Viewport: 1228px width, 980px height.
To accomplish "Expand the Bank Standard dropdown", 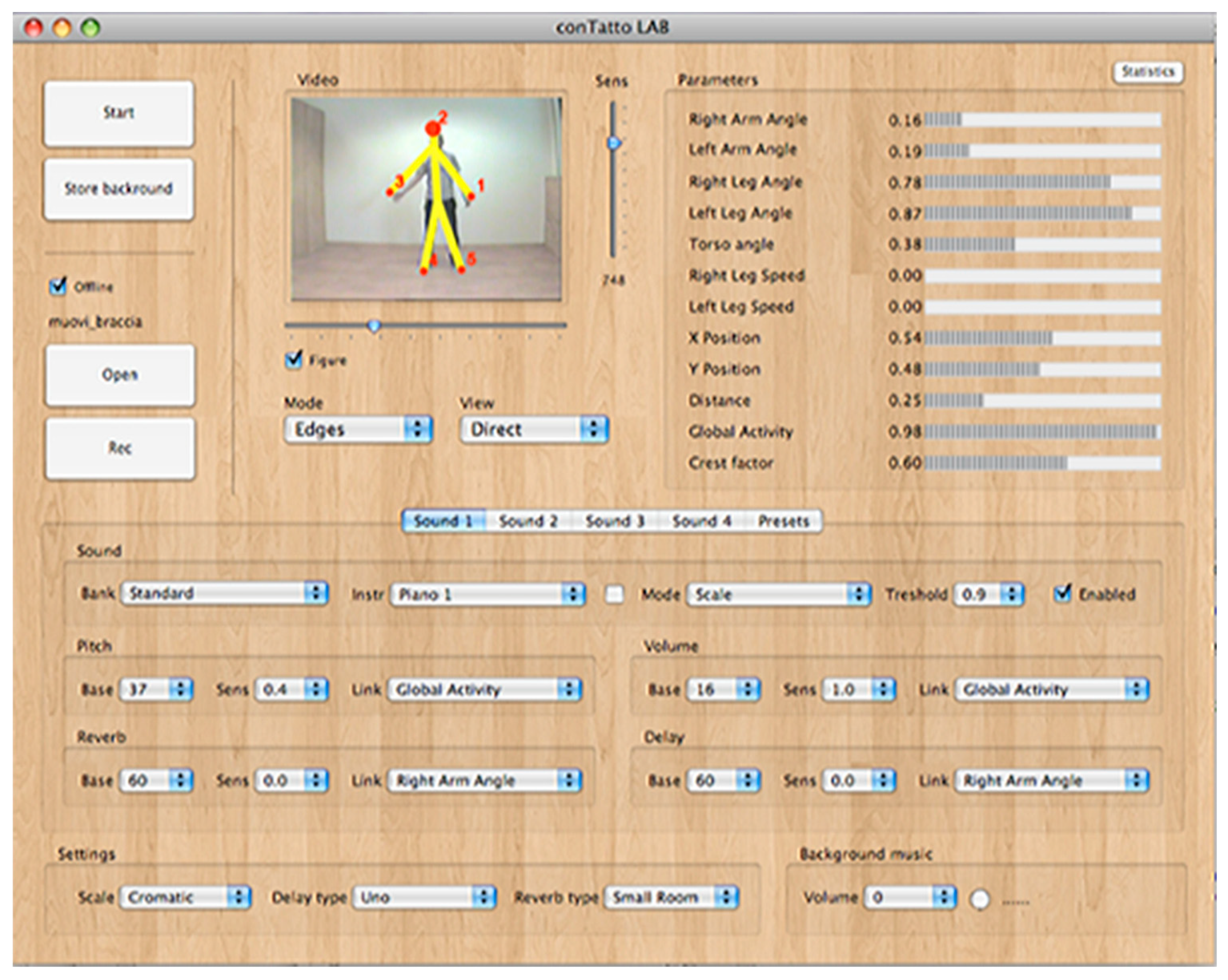I will click(x=225, y=593).
